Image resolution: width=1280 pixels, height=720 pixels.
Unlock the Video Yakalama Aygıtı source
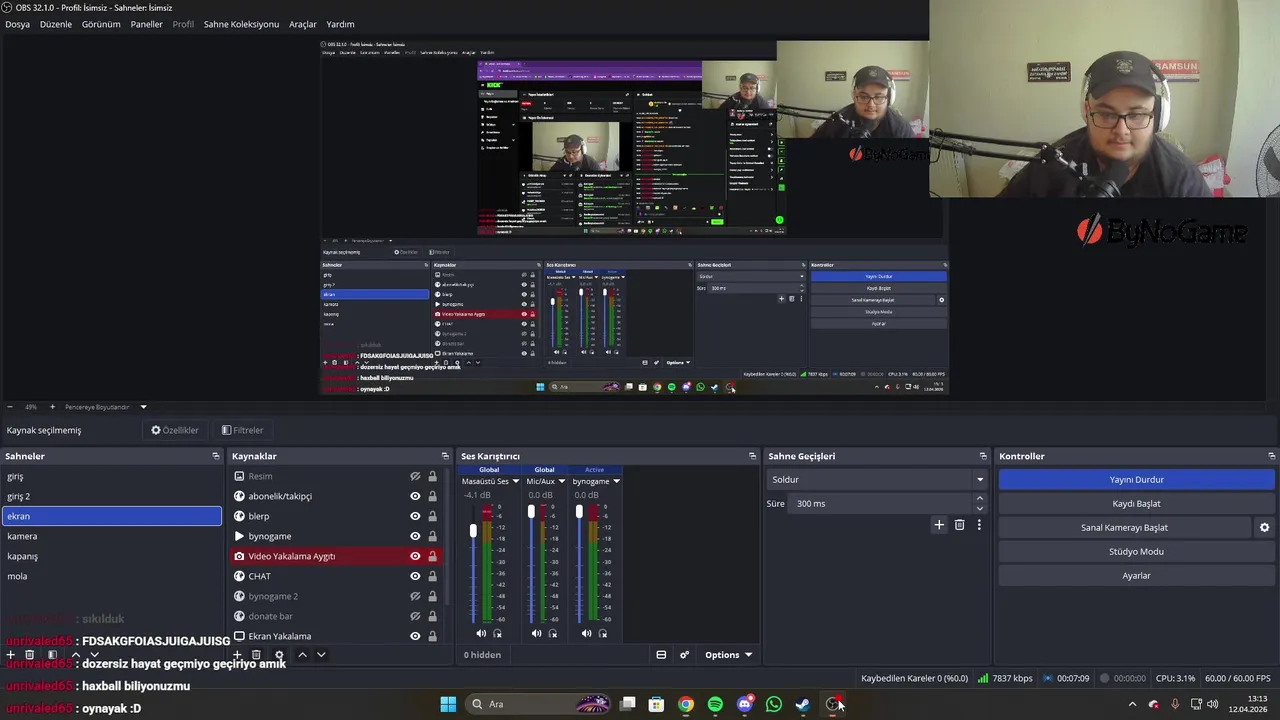click(x=432, y=556)
